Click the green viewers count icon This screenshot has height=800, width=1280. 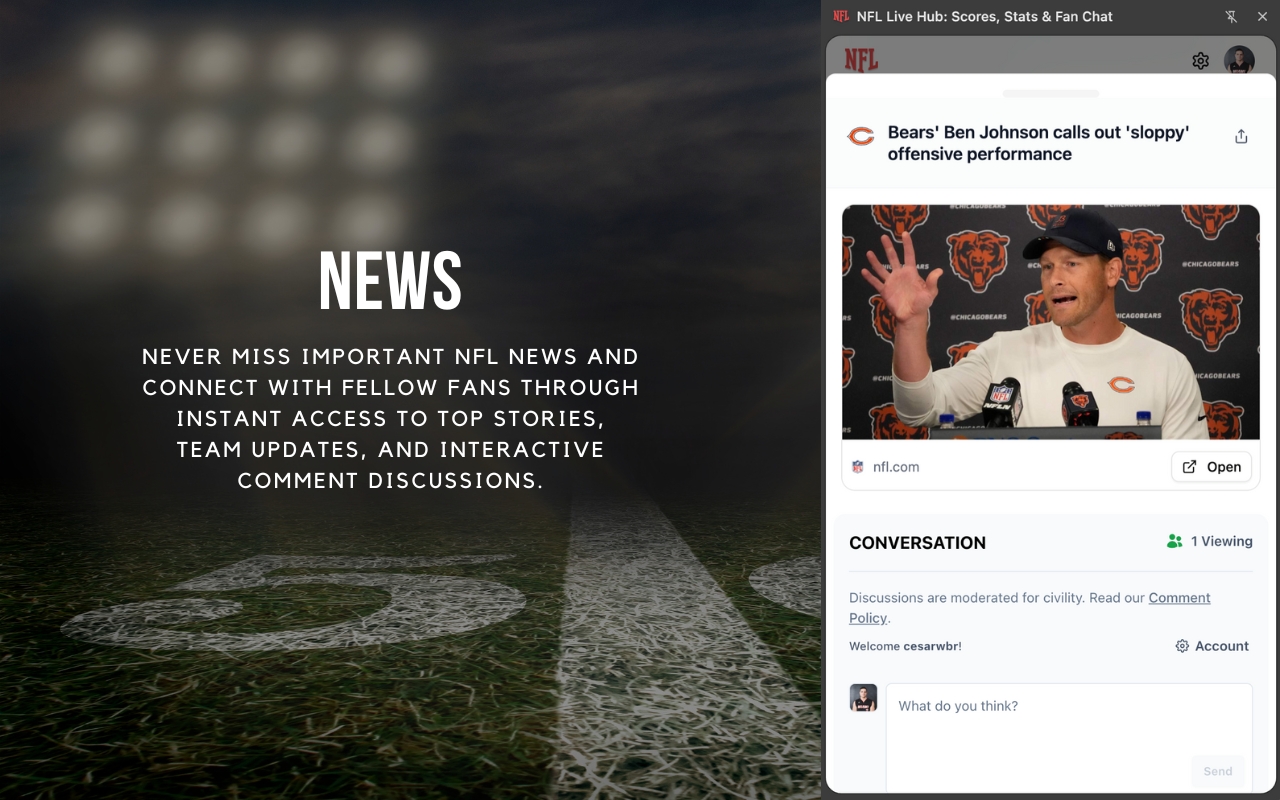1175,541
